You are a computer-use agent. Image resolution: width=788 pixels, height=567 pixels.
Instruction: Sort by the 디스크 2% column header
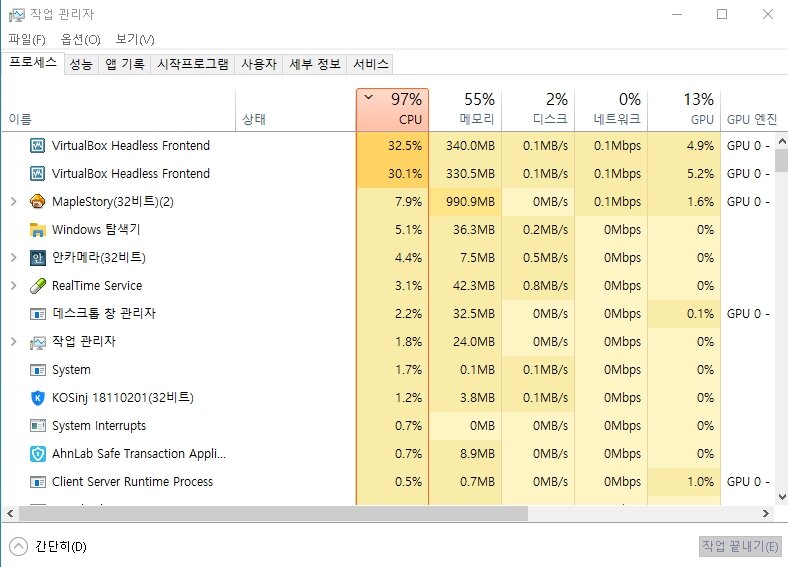[x=538, y=111]
